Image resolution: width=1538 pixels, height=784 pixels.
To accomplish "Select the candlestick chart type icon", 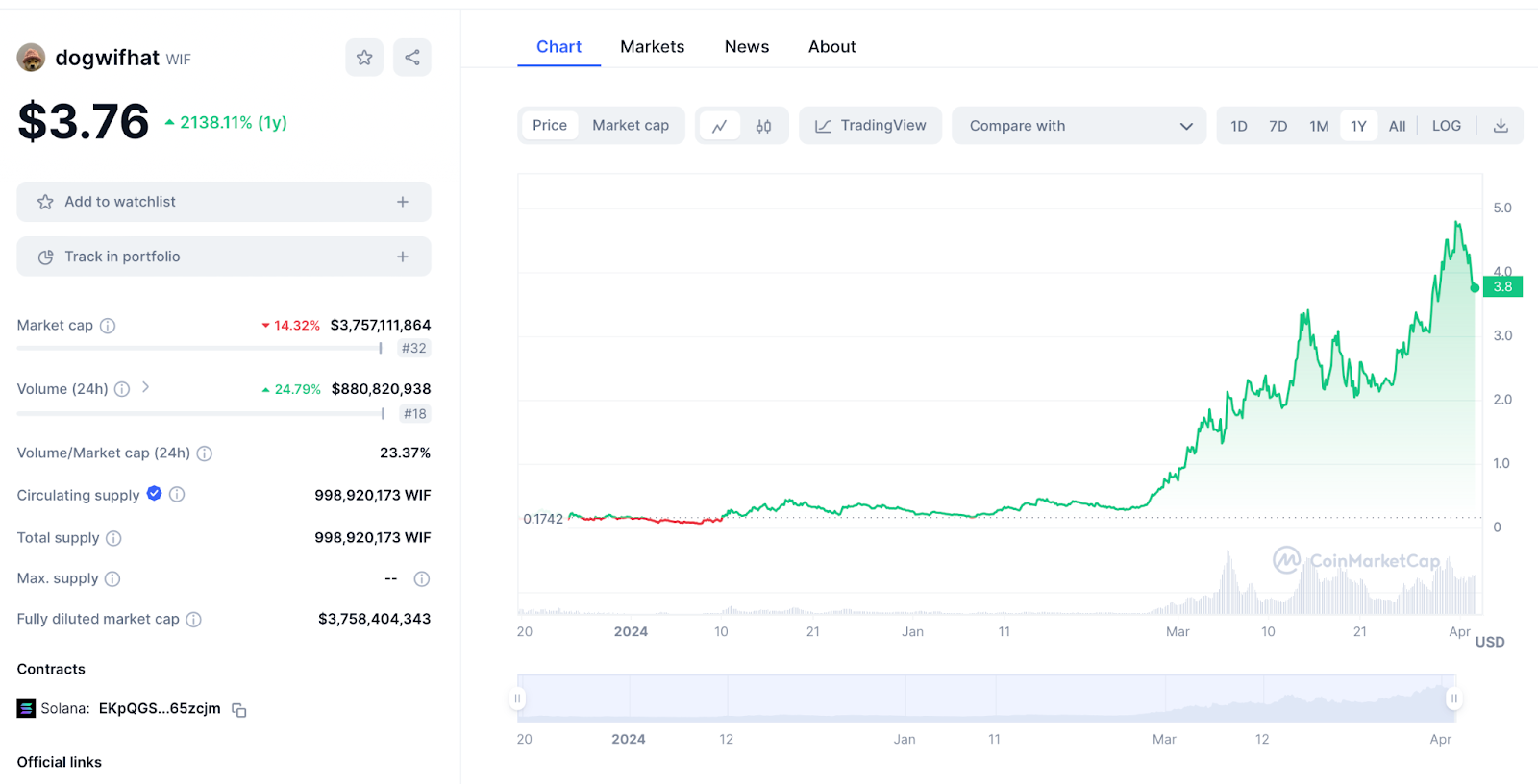I will tap(763, 126).
